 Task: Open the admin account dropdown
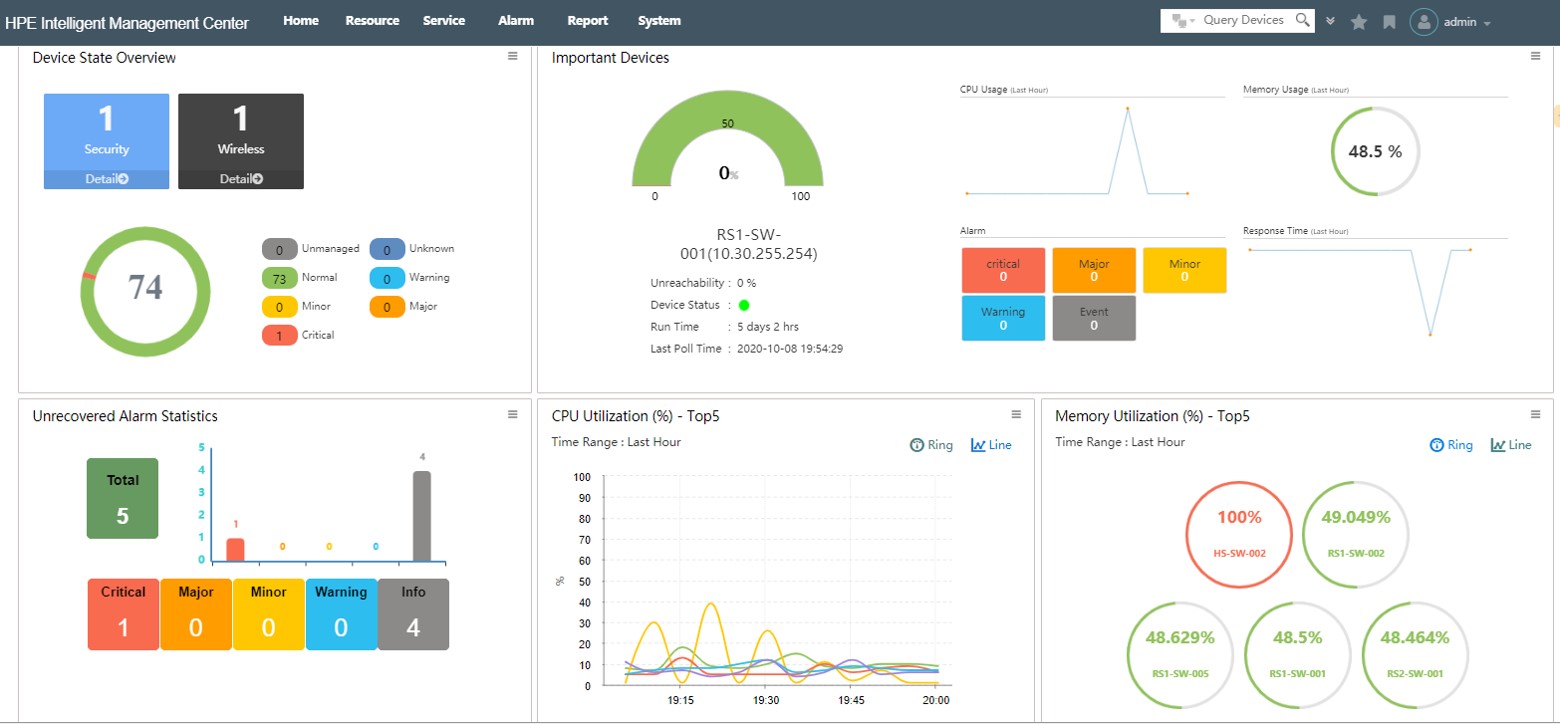tap(1468, 22)
